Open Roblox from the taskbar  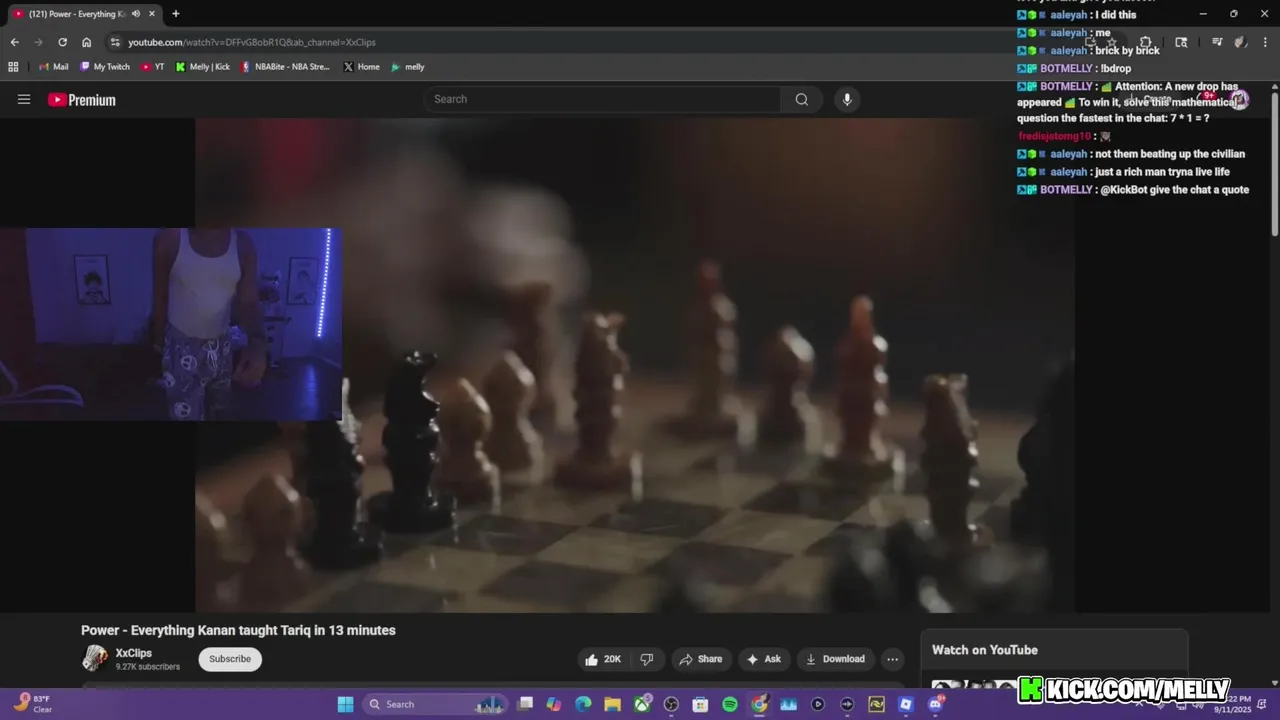(x=906, y=704)
